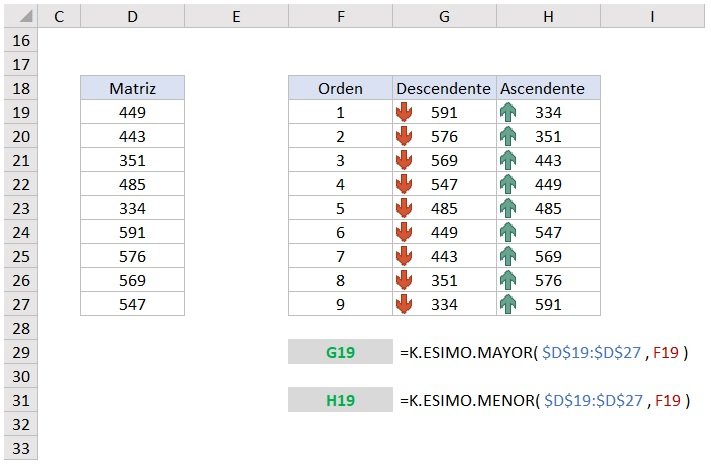Viewport: 711px width, 466px height.
Task: Select column G header
Action: coord(444,16)
